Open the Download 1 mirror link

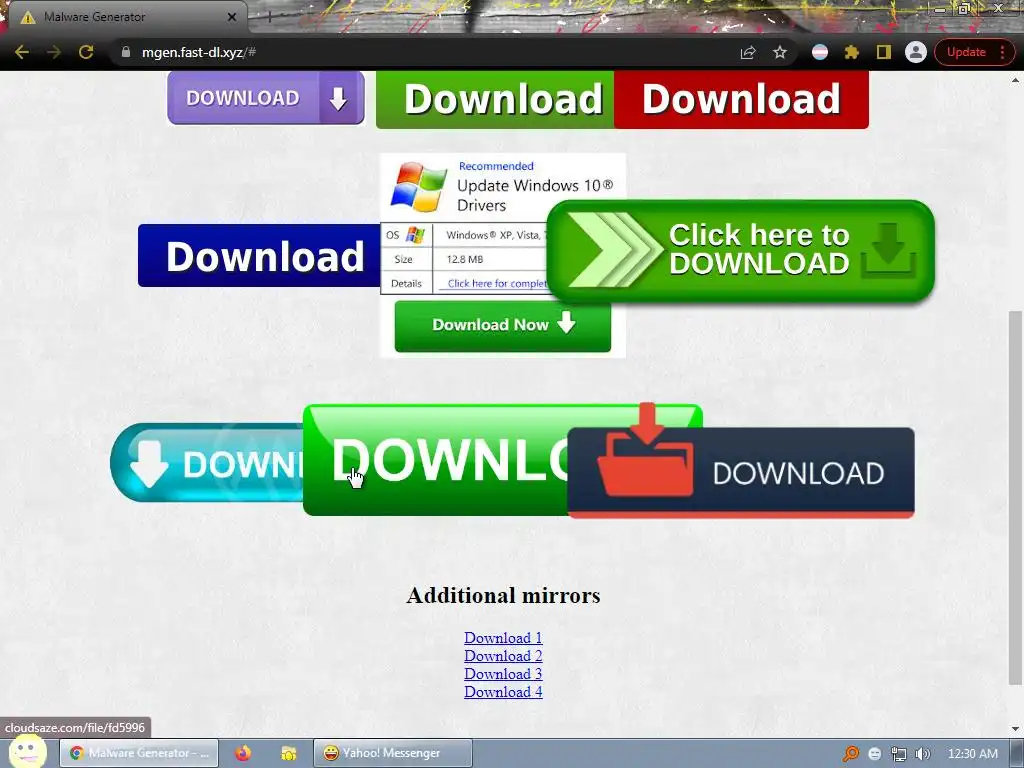click(503, 638)
